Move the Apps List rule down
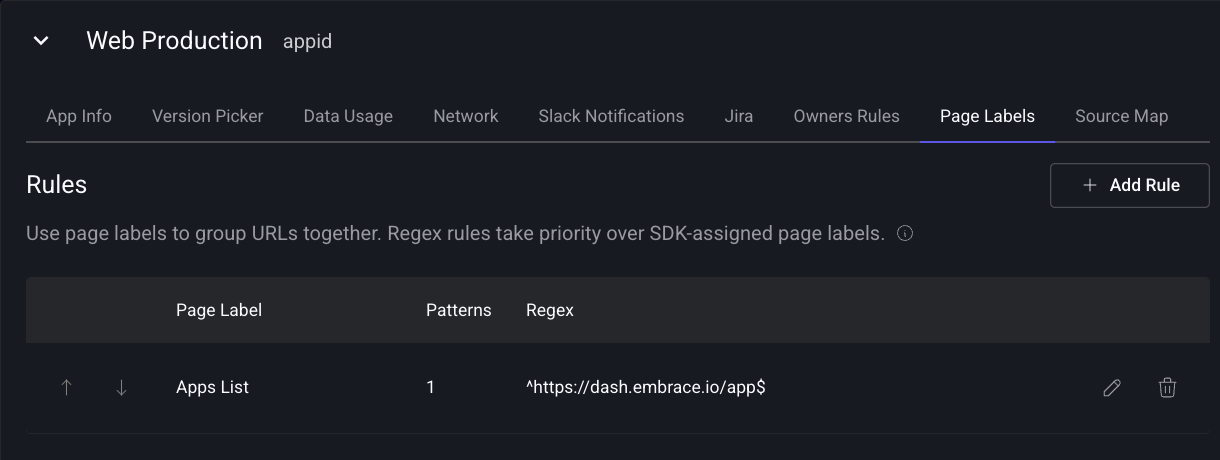This screenshot has width=1220, height=460. [x=121, y=387]
